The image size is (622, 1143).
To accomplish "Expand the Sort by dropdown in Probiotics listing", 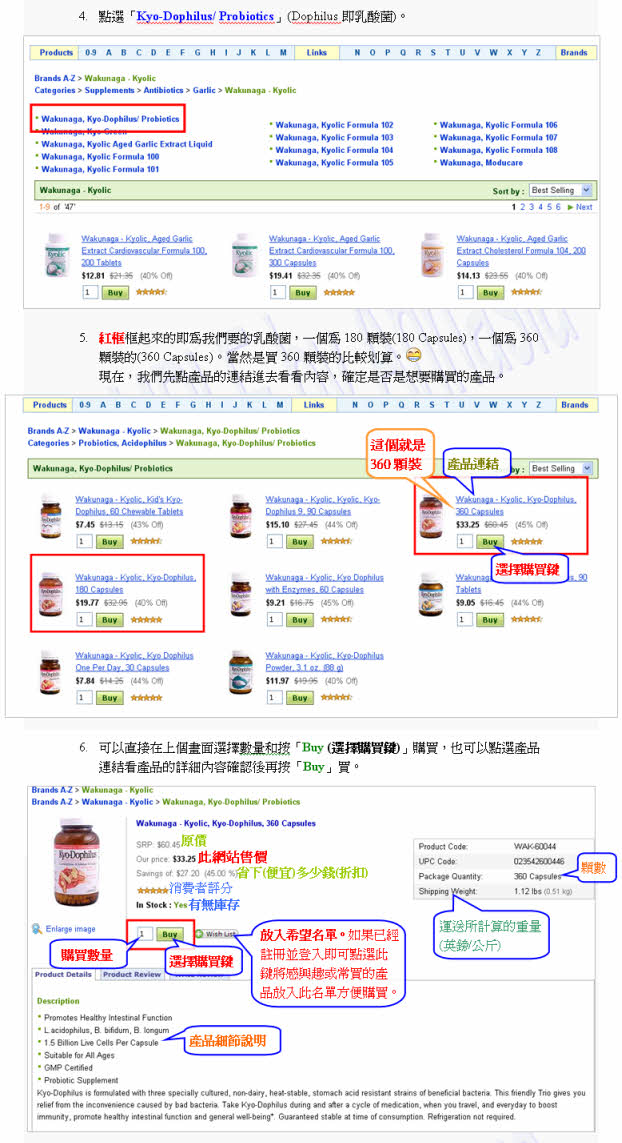I will click(561, 469).
